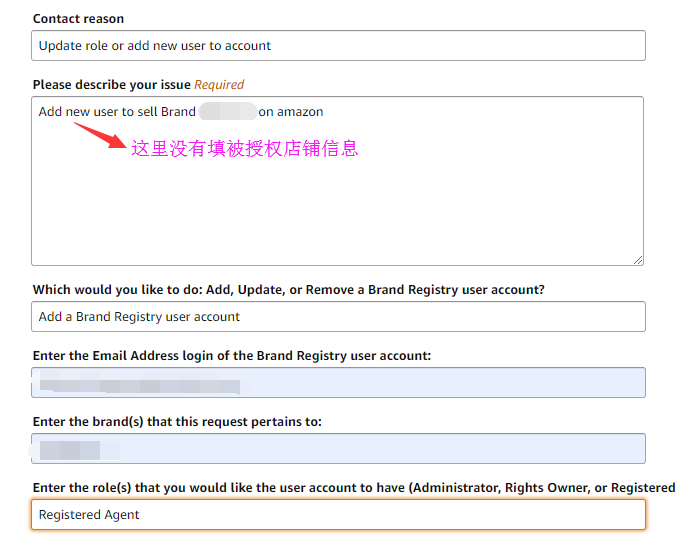Click the orange 'Required' indicator text
The height and width of the screenshot is (540, 677).
pos(219,85)
